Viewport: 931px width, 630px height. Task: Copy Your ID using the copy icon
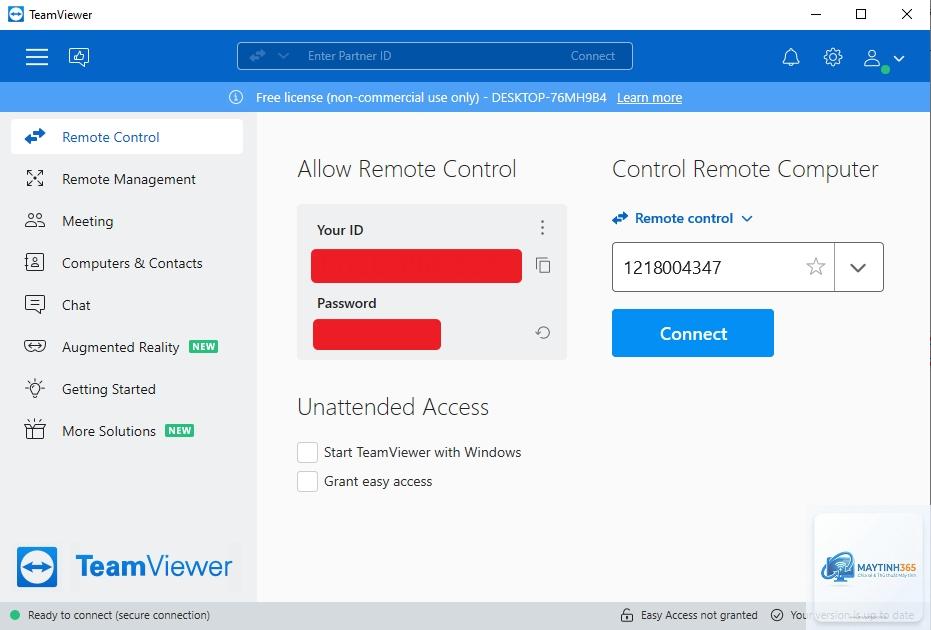tap(543, 265)
